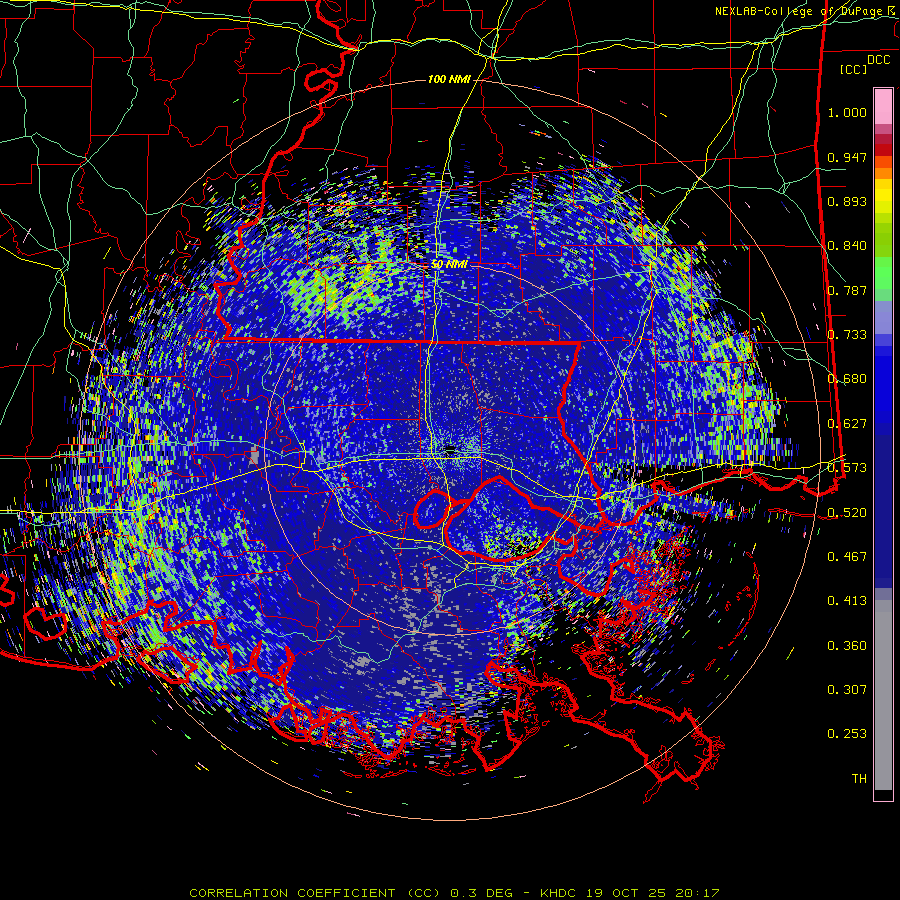This screenshot has width=900, height=900.
Task: Select the 0.787 legend value
Action: 847,290
